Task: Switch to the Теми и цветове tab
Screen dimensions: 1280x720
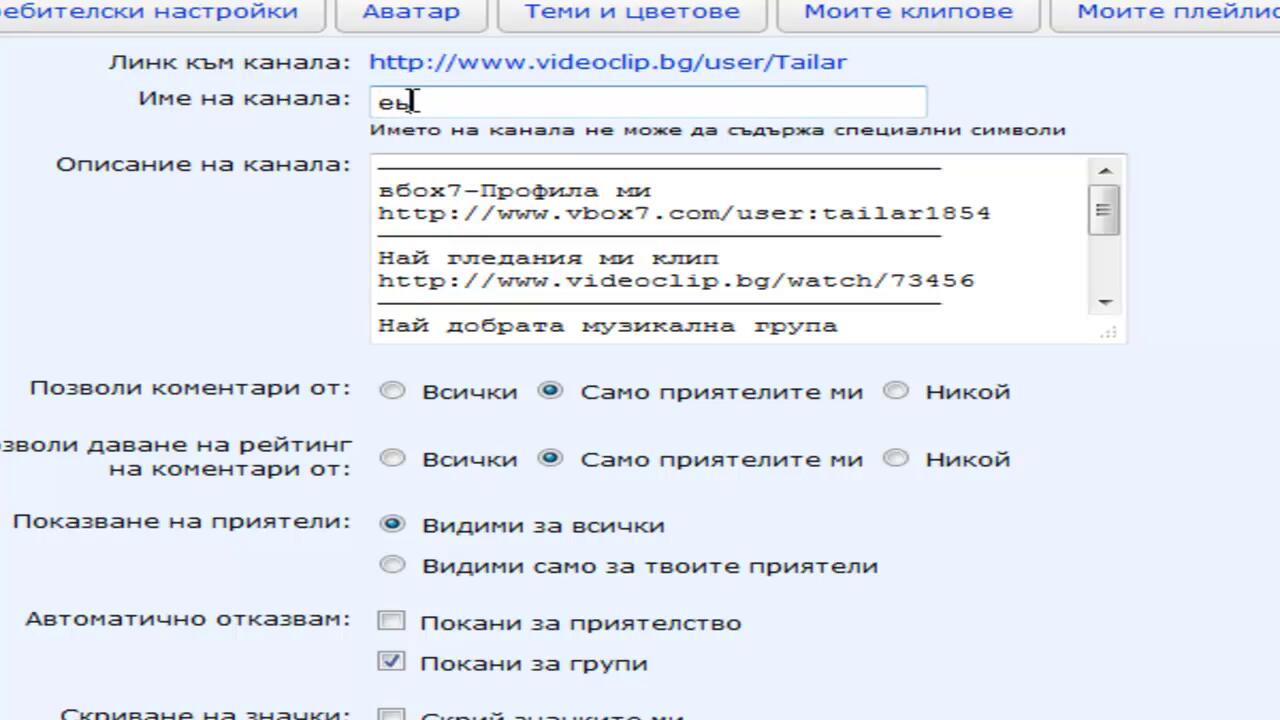Action: click(632, 13)
